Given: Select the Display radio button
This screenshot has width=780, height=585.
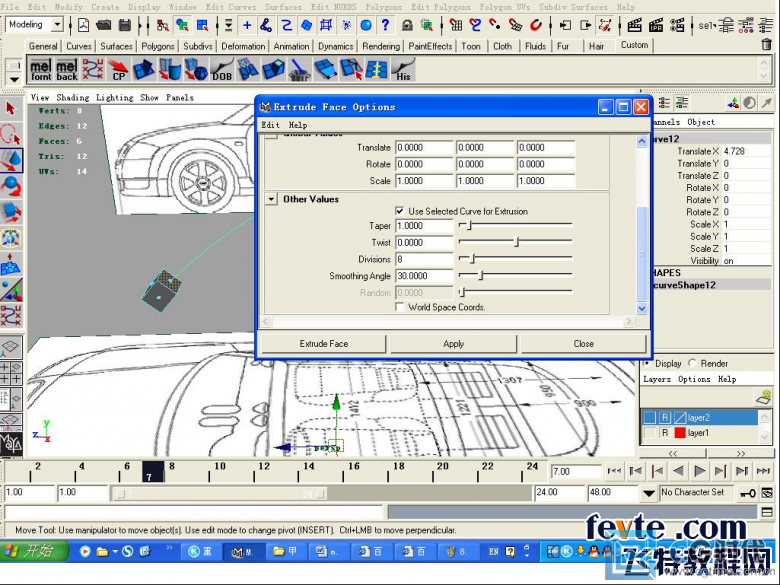Looking at the screenshot, I should click(x=647, y=363).
